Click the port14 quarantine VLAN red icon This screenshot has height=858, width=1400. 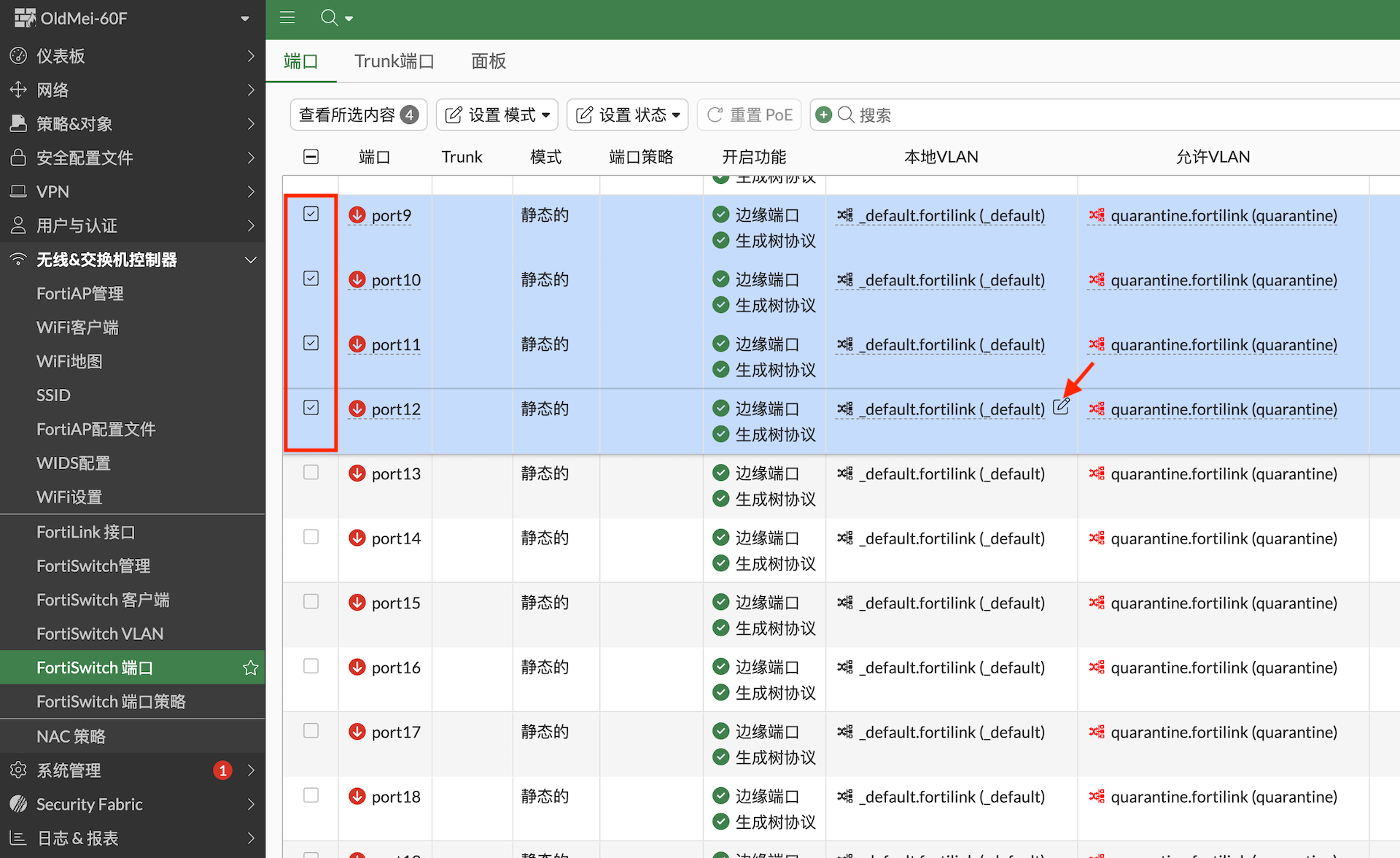pos(1097,538)
